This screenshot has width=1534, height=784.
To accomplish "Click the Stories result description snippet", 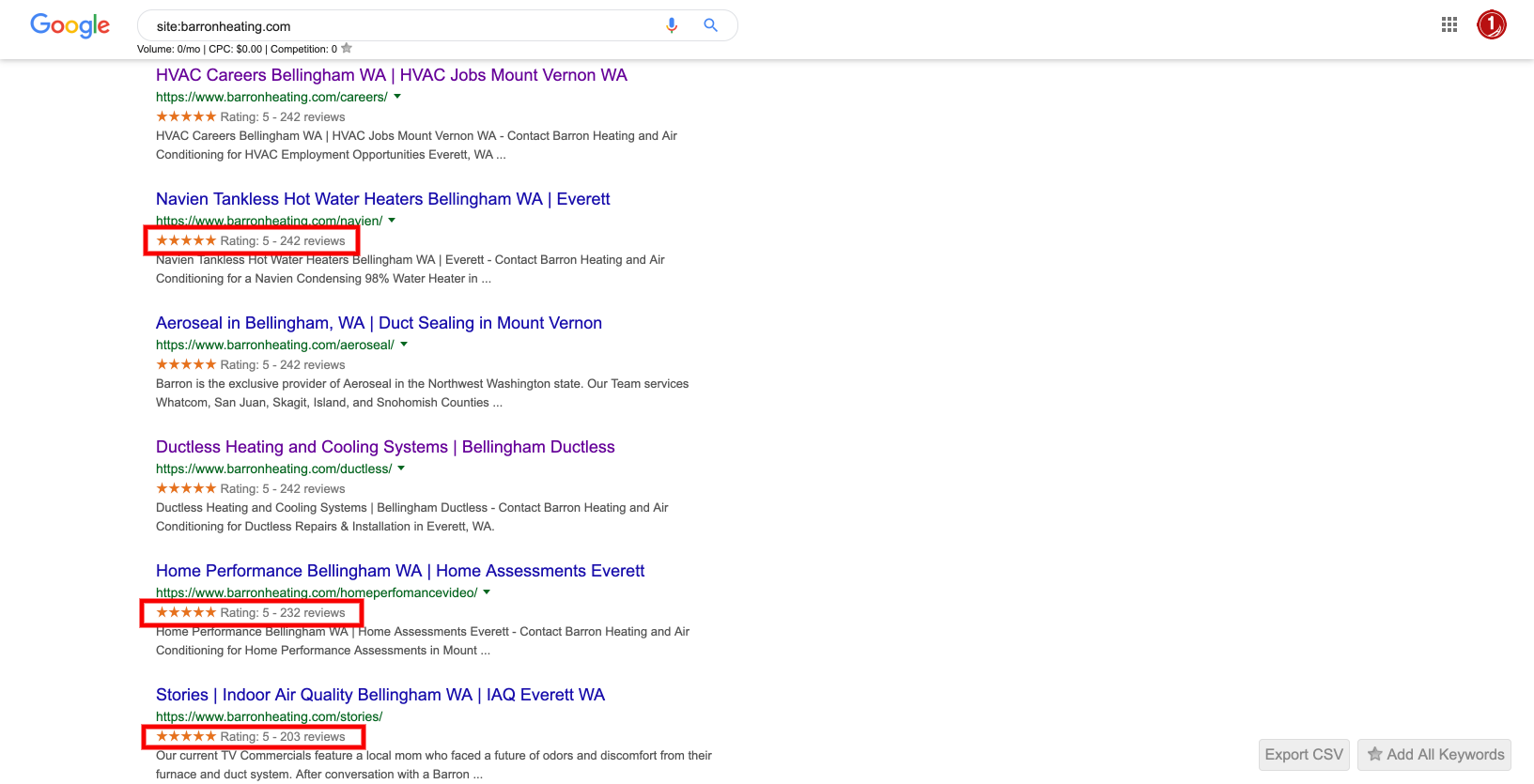I will click(x=434, y=765).
